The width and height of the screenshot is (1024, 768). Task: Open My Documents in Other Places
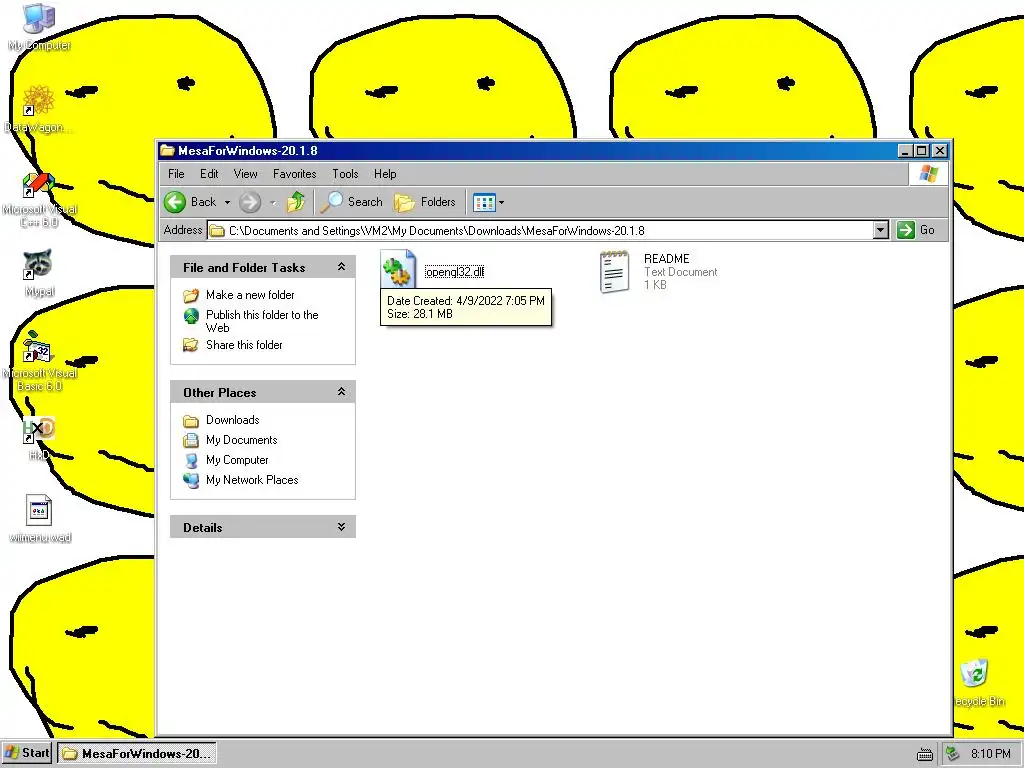click(x=242, y=440)
